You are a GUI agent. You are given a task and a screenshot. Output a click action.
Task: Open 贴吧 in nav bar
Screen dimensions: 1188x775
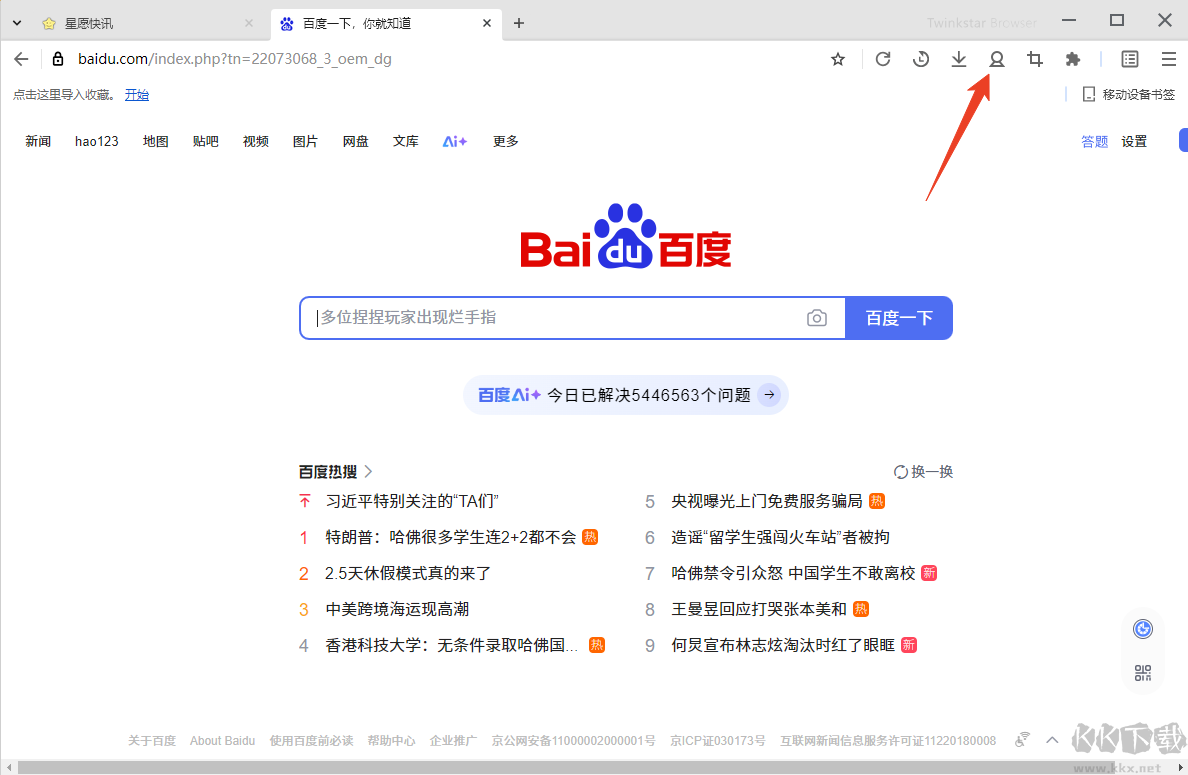[205, 142]
